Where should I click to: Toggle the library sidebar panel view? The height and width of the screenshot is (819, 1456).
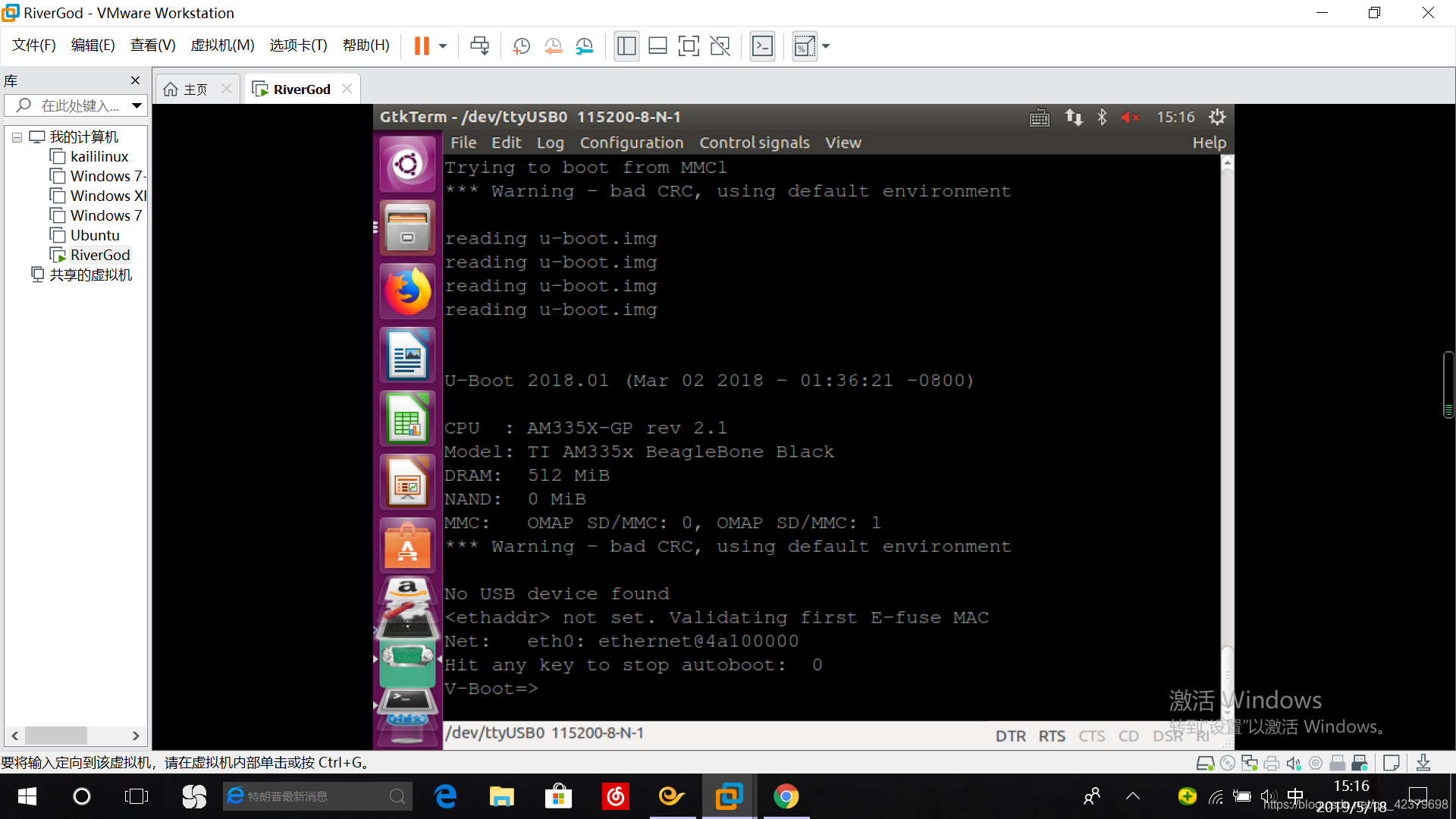point(626,46)
